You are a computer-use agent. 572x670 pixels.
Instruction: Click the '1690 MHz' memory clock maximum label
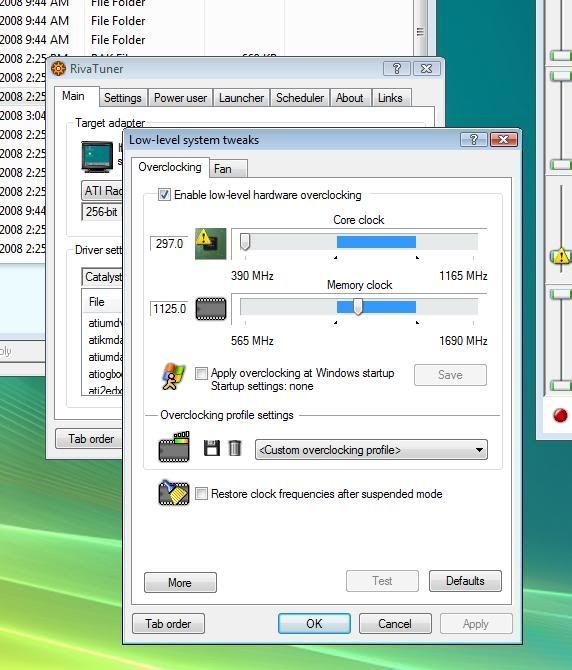(x=463, y=341)
